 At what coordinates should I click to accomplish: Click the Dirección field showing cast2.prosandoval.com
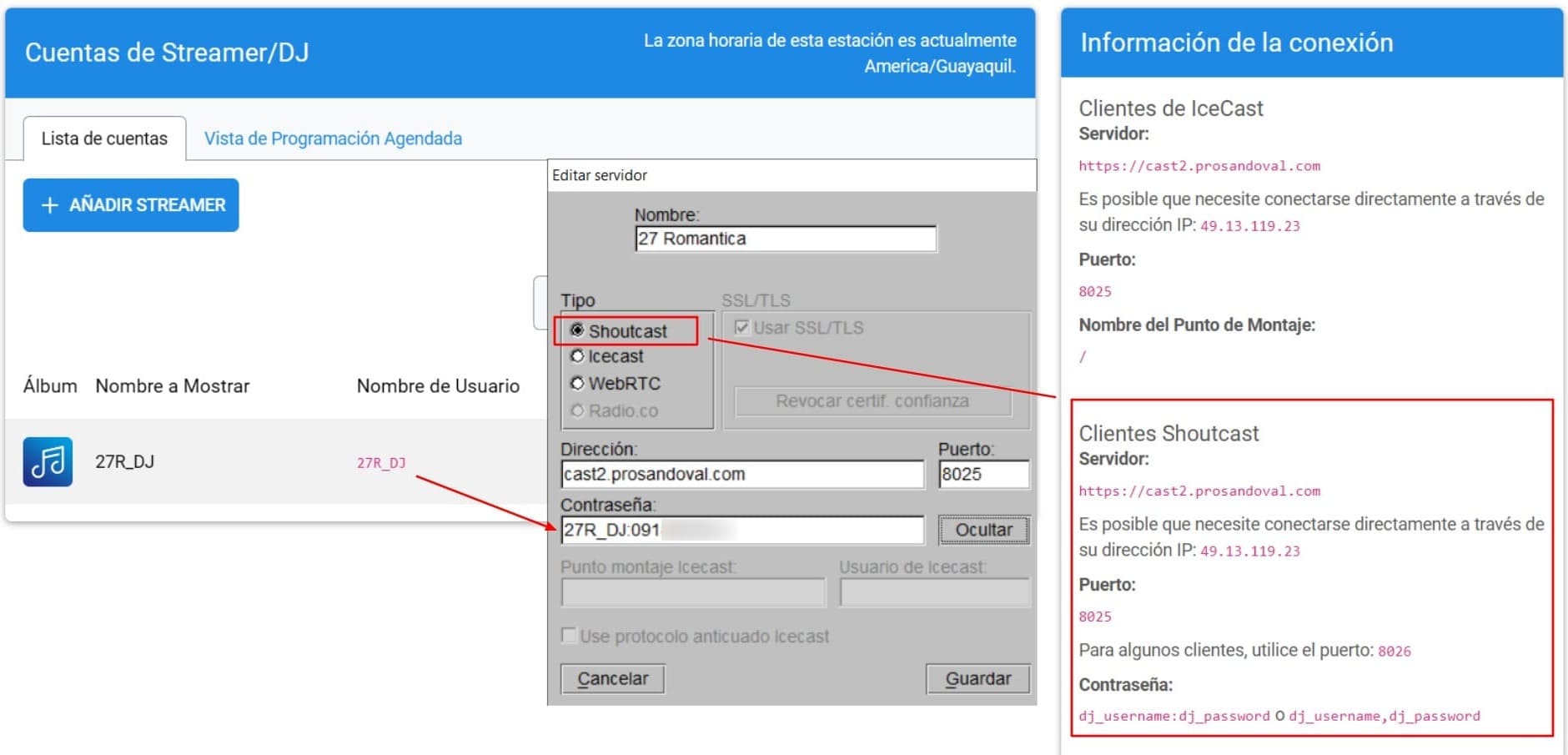pyautogui.click(x=741, y=475)
